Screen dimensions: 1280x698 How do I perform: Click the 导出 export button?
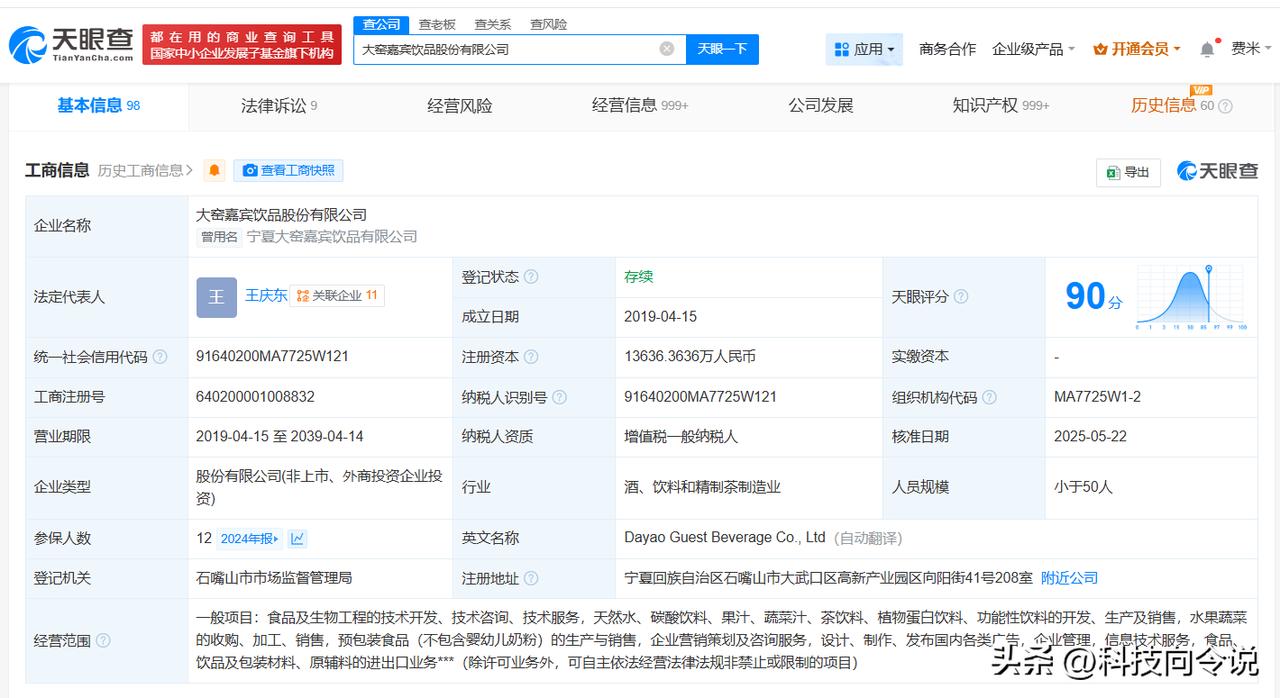(1128, 173)
